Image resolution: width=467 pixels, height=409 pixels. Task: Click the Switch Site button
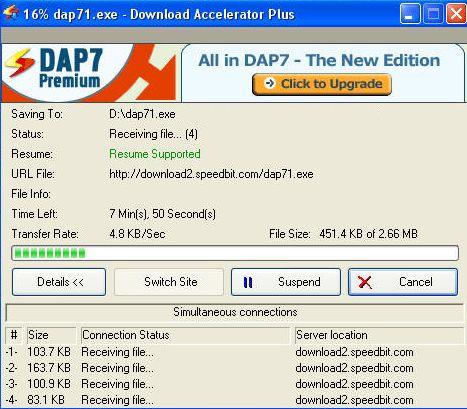(x=169, y=282)
